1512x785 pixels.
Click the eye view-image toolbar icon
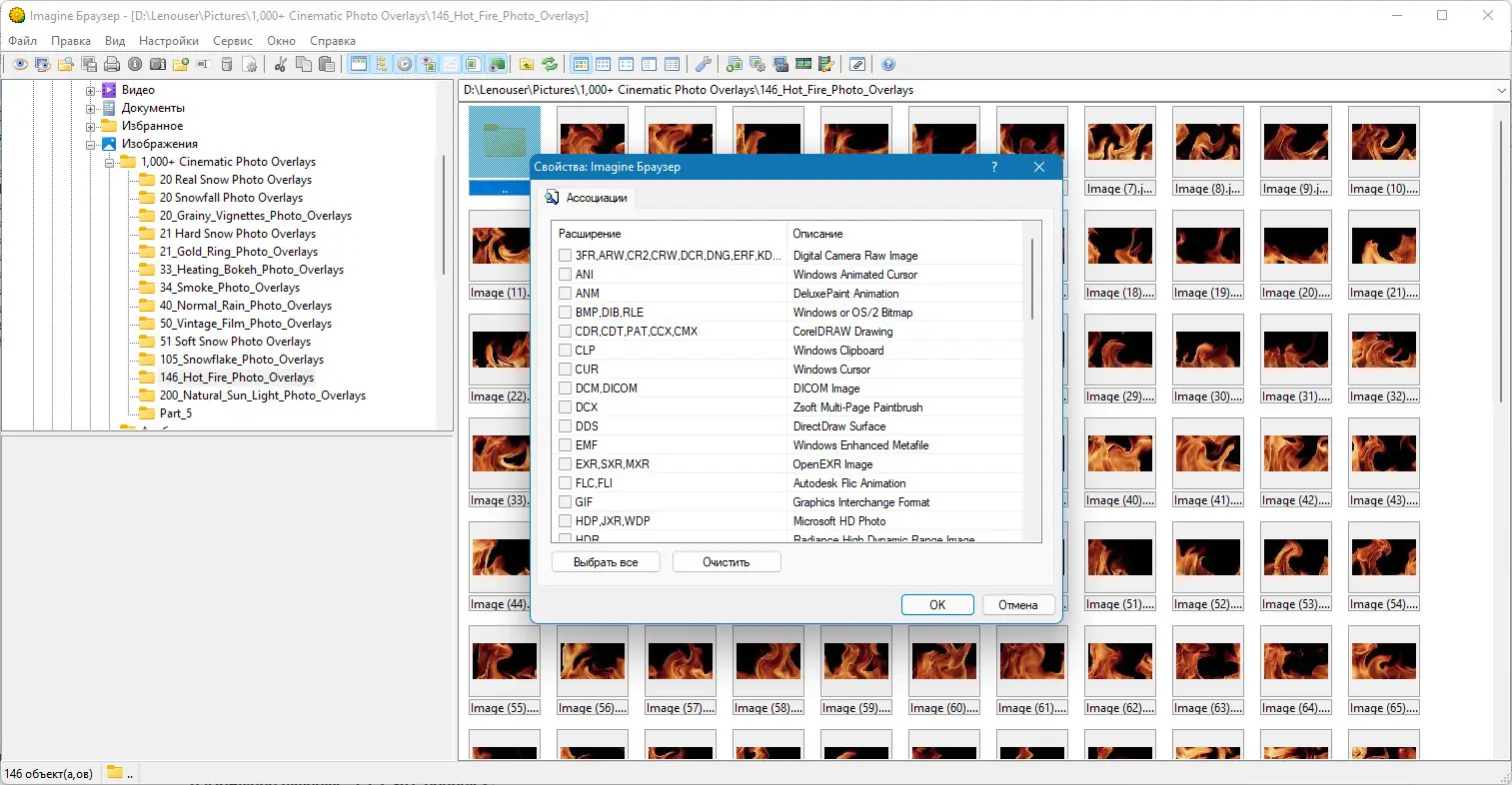point(20,65)
